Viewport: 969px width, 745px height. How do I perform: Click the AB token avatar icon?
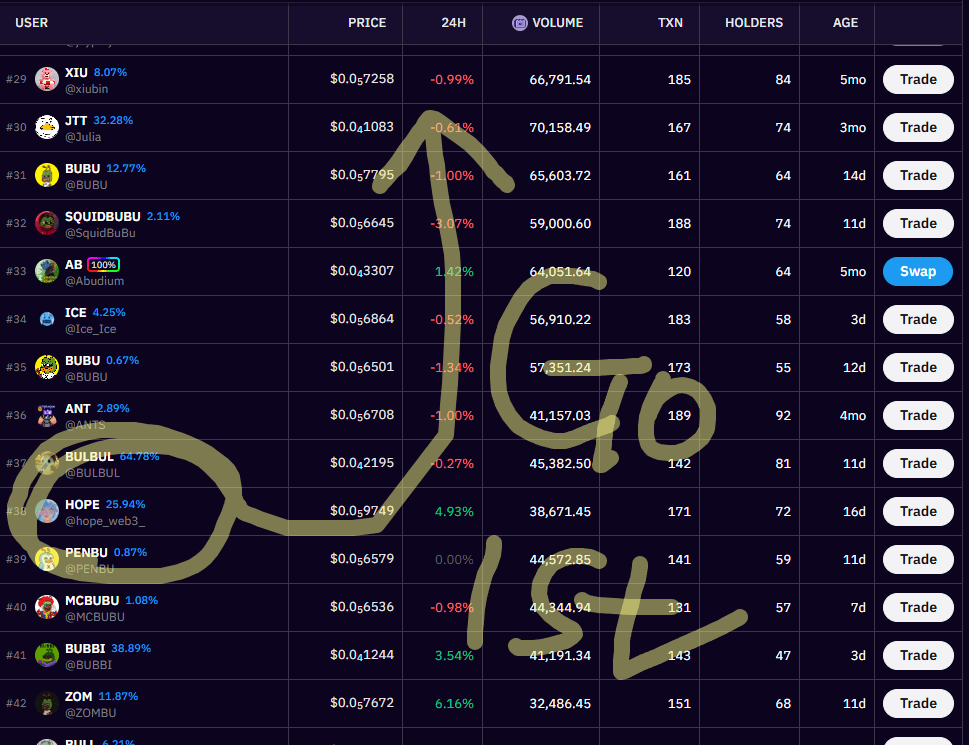tap(47, 271)
